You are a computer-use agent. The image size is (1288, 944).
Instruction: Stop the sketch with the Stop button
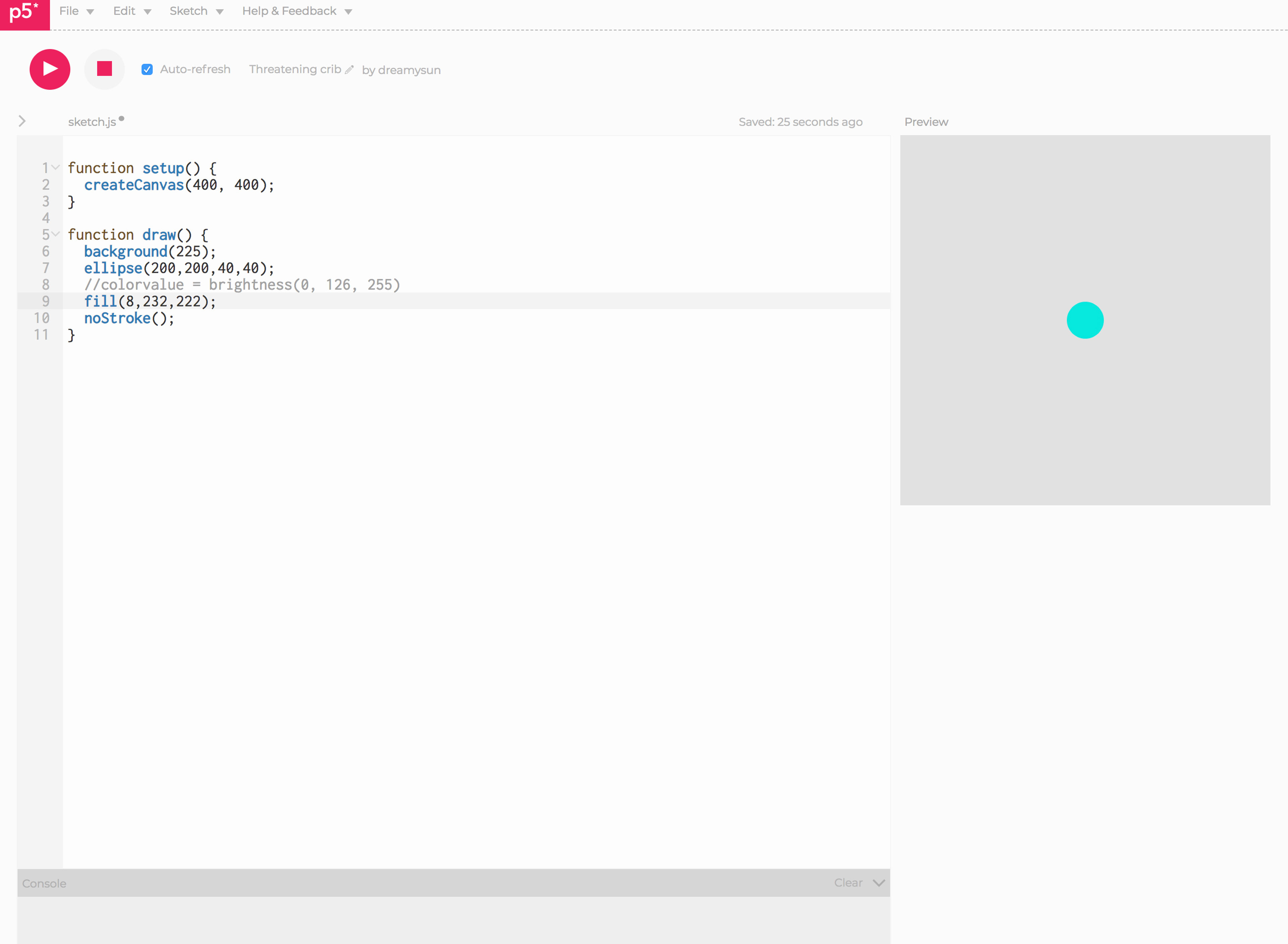pos(105,69)
